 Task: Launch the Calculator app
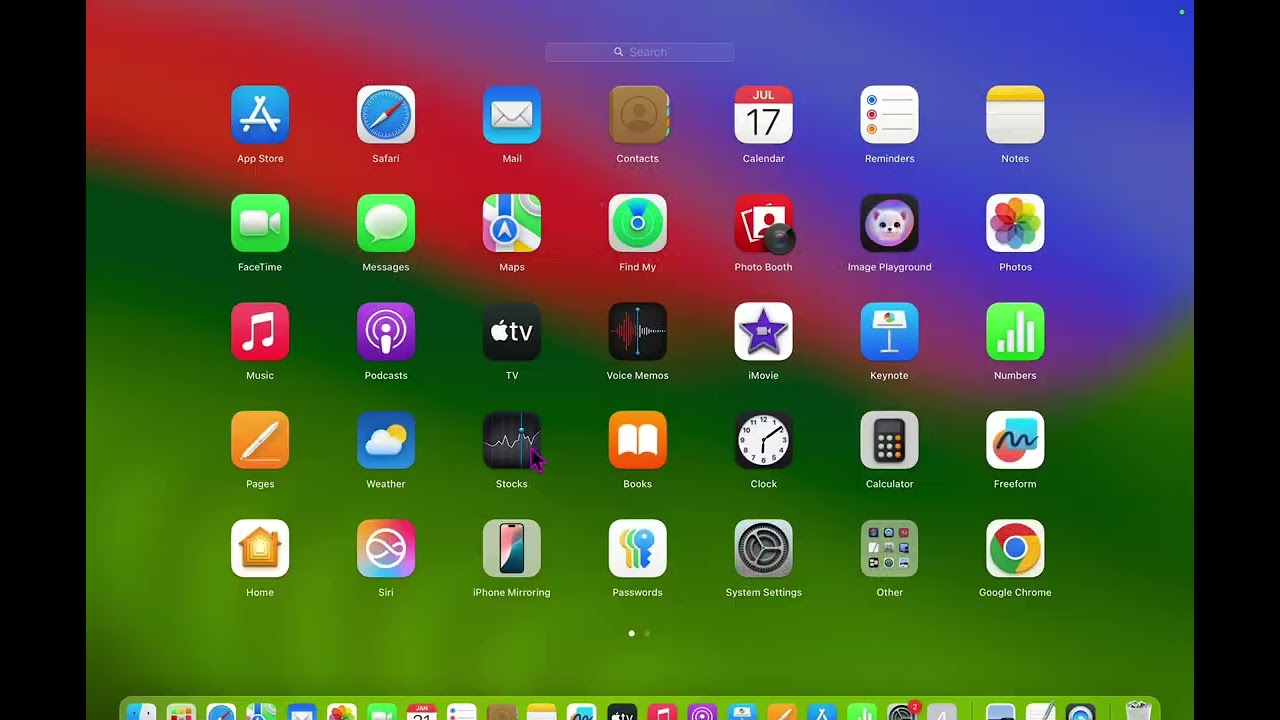pyautogui.click(x=890, y=440)
